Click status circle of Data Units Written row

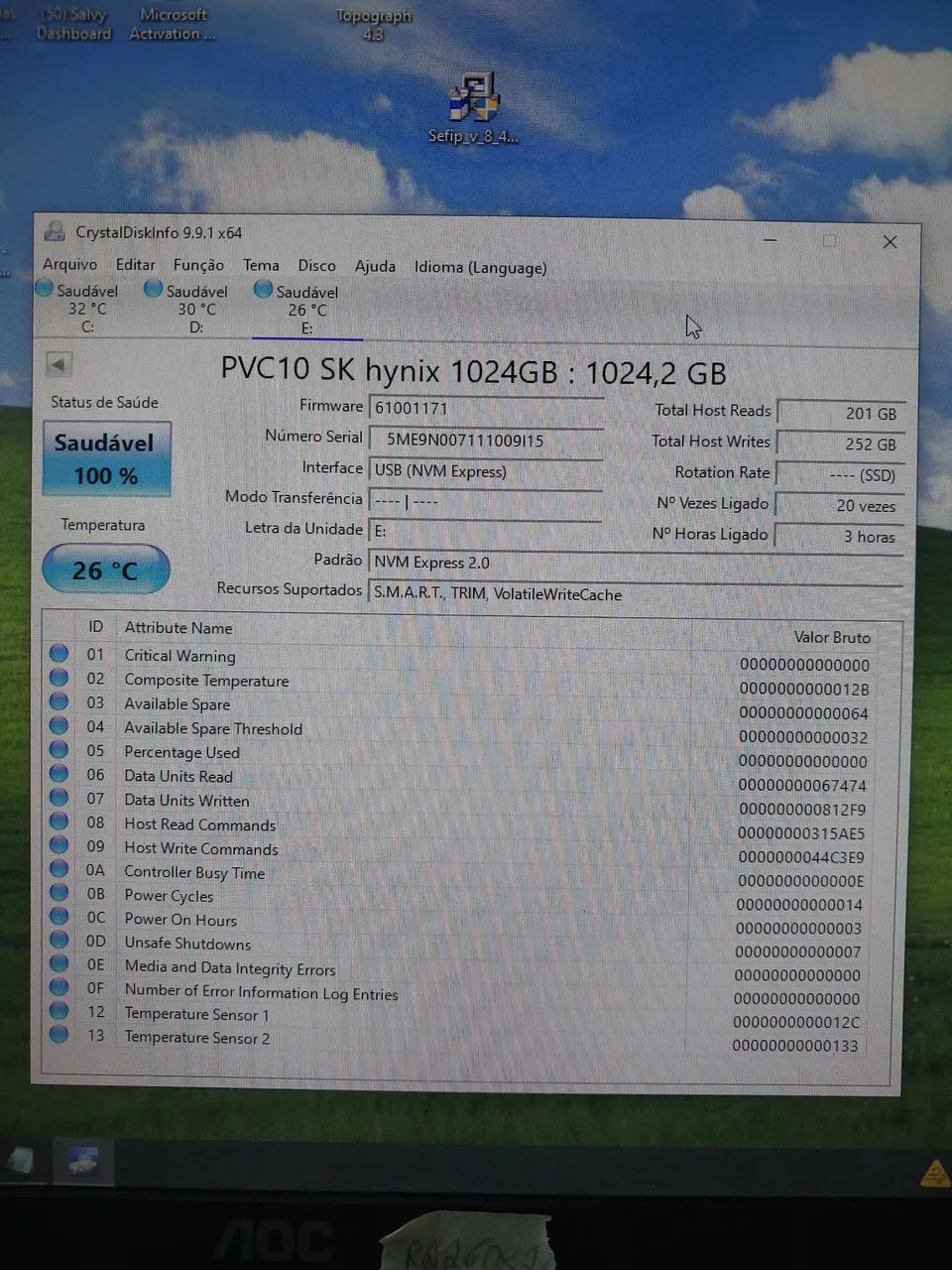(x=59, y=798)
